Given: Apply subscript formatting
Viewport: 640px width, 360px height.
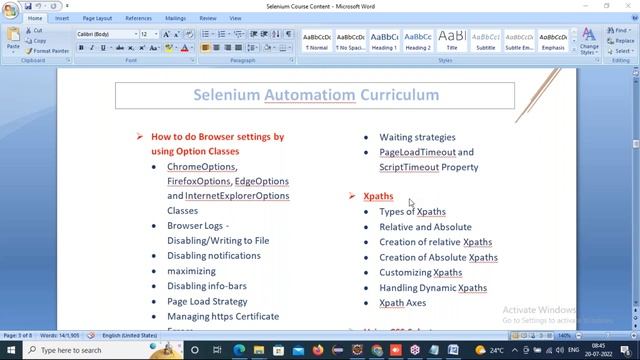Looking at the screenshot, I should (131, 48).
